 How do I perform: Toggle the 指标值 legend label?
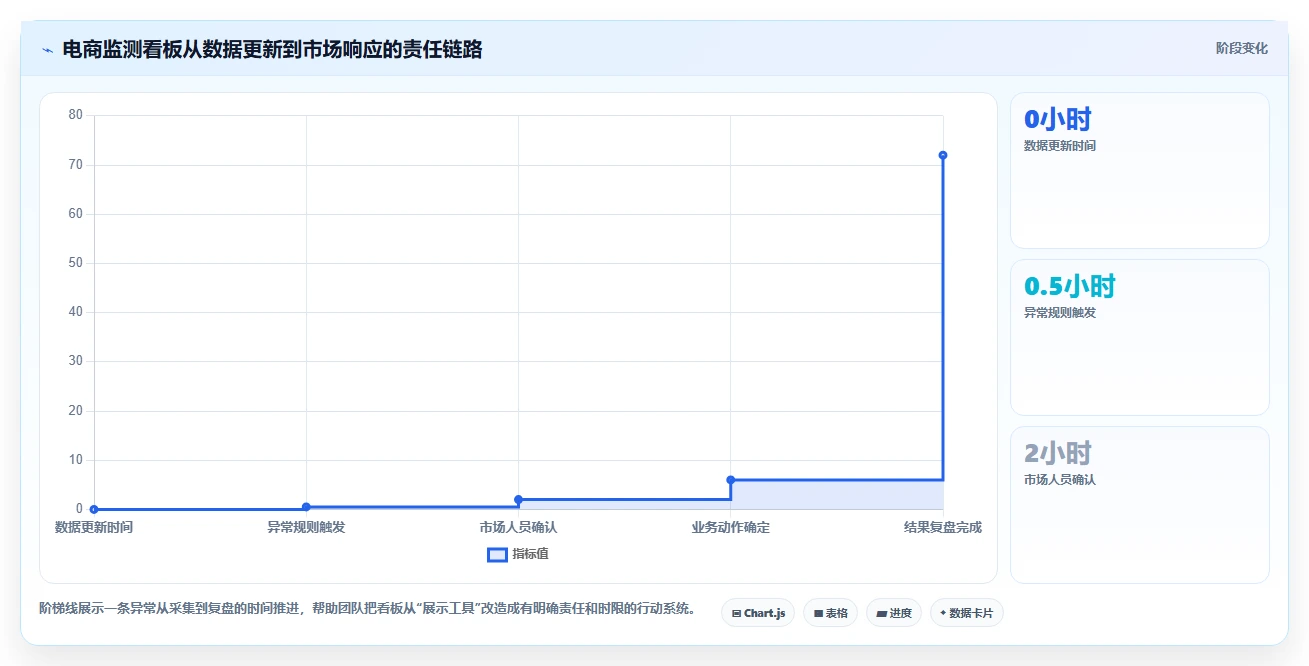pos(530,554)
